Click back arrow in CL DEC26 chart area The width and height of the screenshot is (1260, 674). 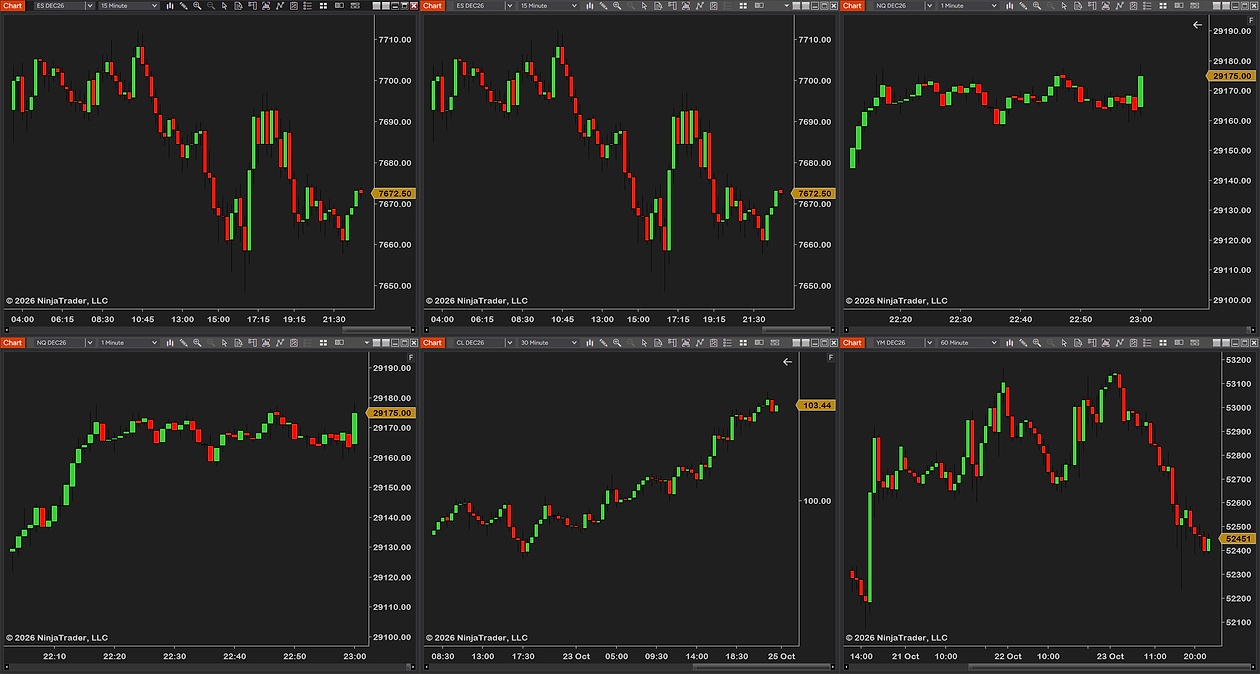[x=787, y=362]
